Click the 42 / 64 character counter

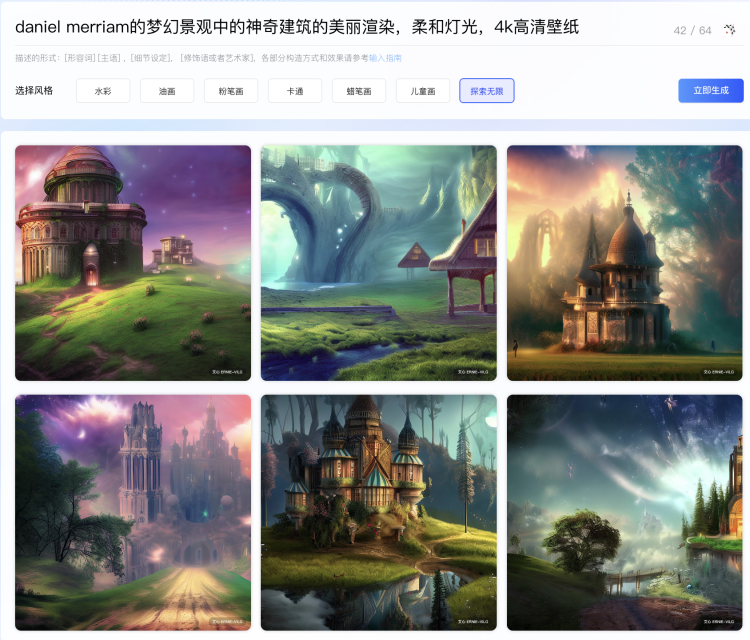(x=692, y=31)
